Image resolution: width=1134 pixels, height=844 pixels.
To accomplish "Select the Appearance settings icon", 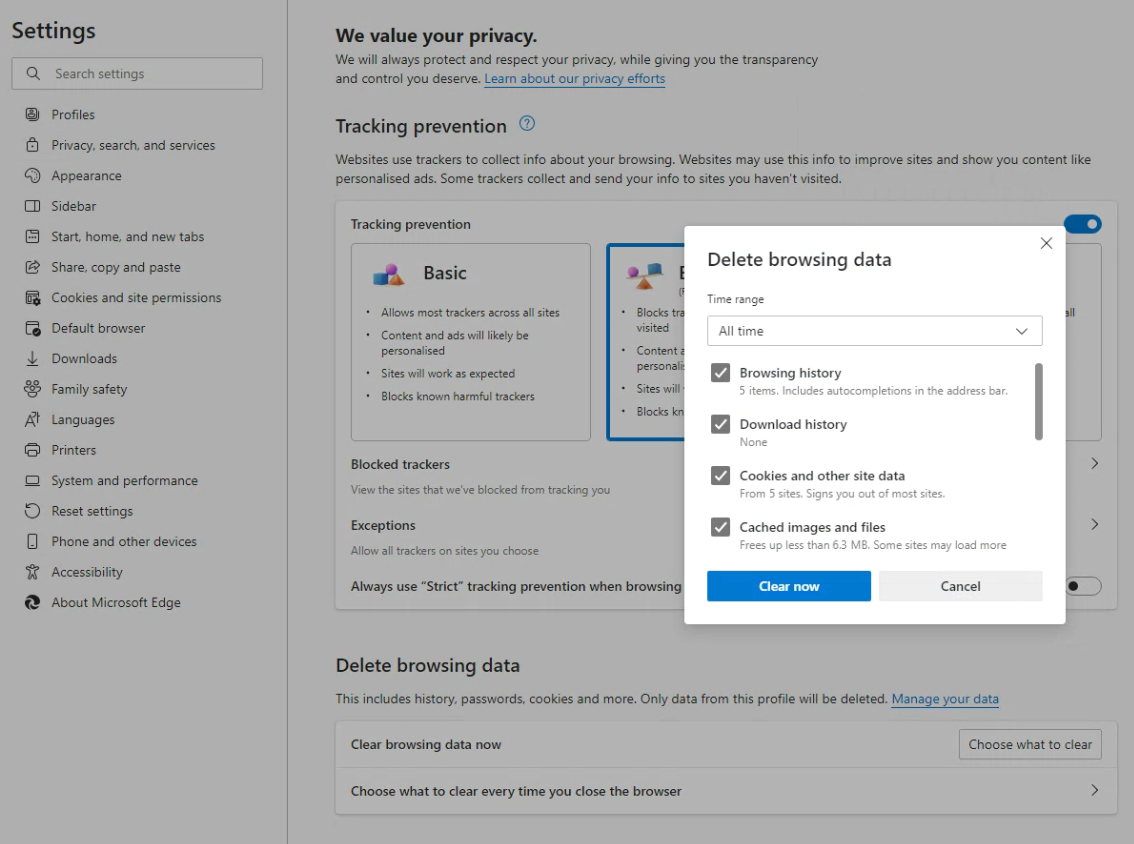I will [x=30, y=175].
